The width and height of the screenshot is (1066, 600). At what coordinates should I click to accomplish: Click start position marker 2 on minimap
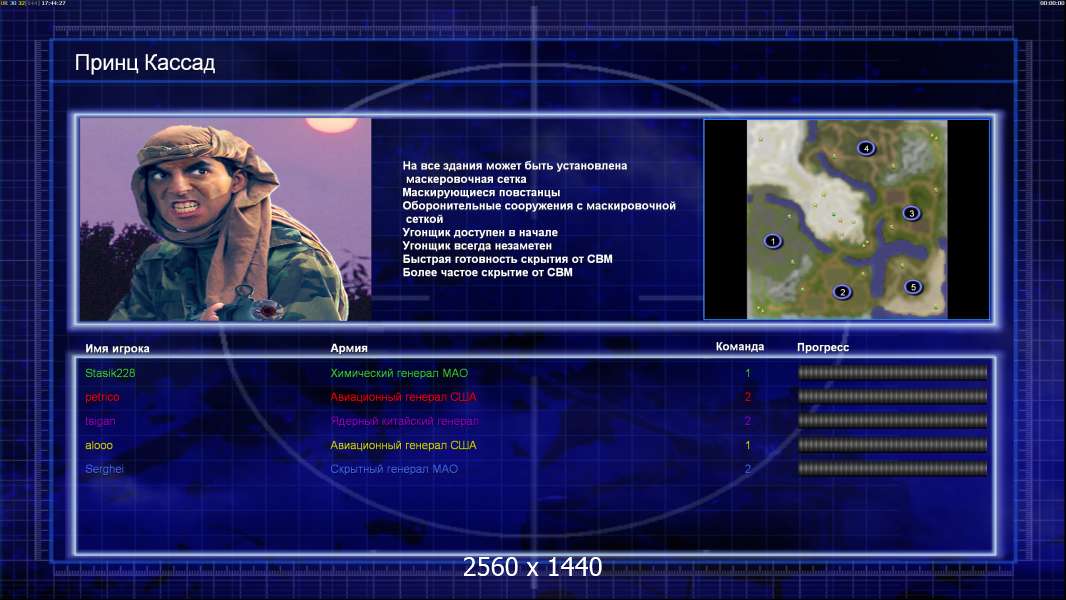pos(842,292)
